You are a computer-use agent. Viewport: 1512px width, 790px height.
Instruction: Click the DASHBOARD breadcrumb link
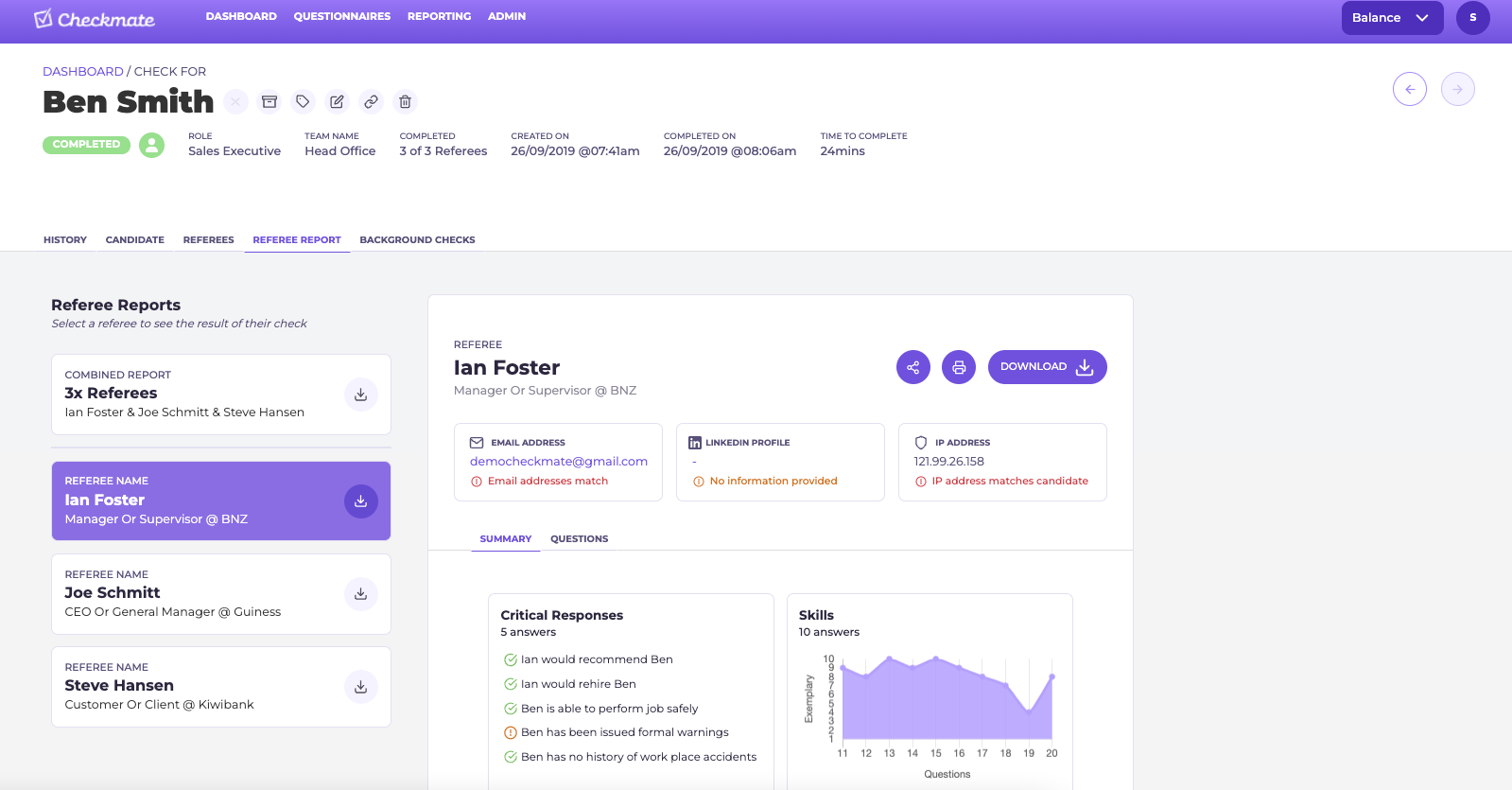pos(83,72)
